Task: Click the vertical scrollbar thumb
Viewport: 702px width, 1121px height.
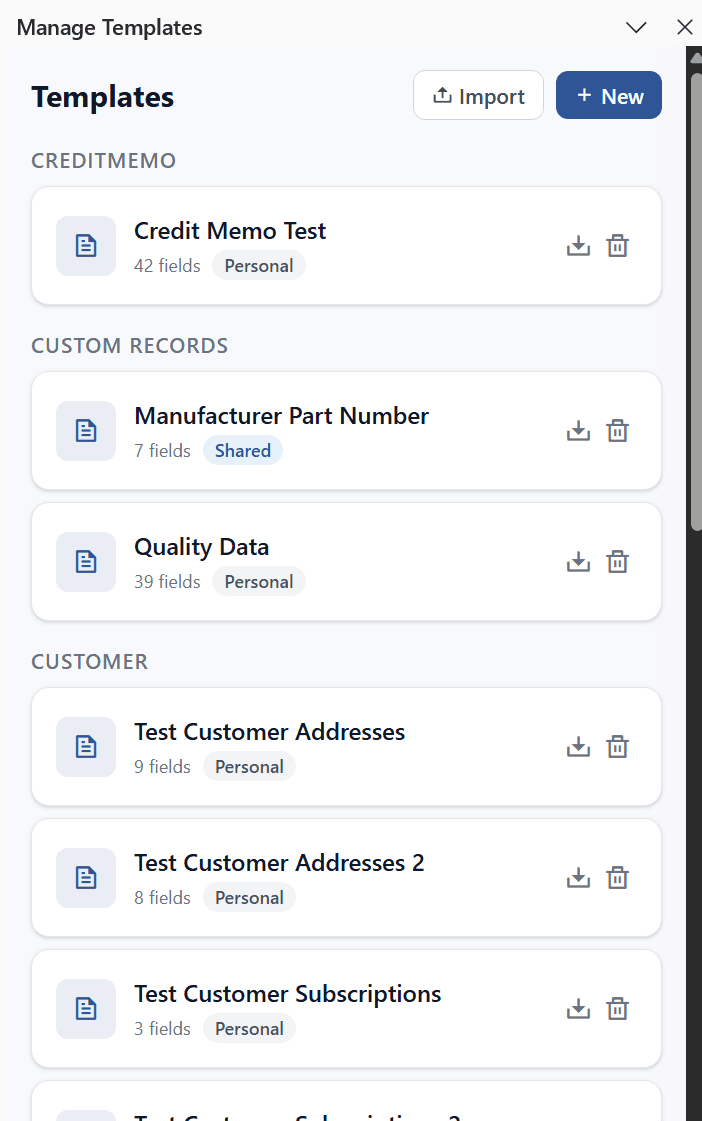Action: (696, 300)
